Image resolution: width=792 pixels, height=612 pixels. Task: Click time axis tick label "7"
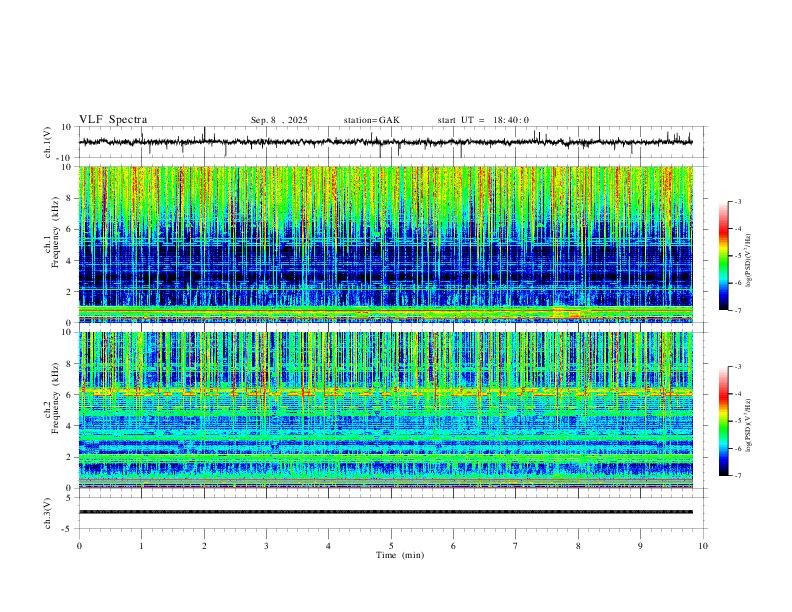[516, 546]
